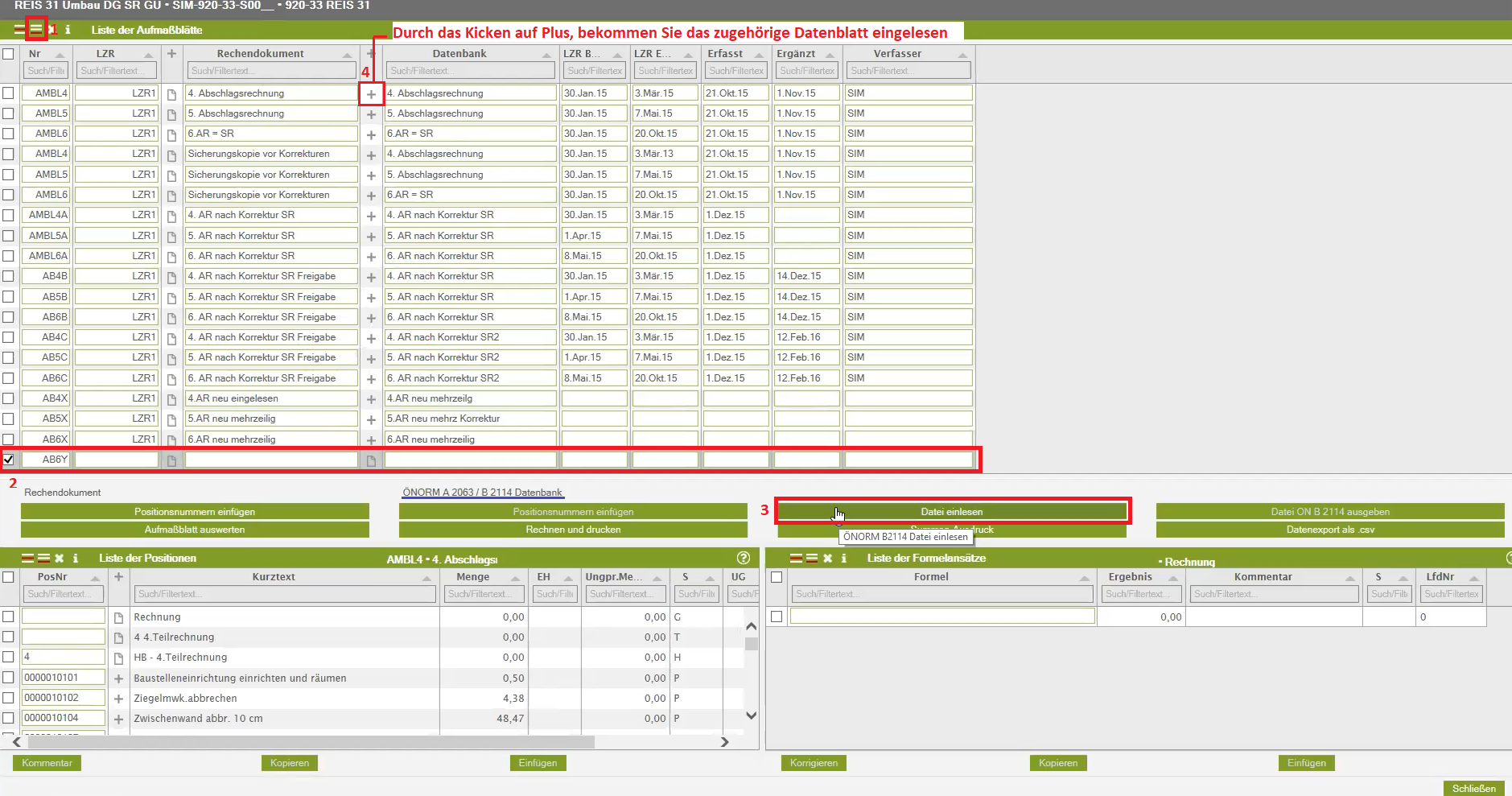Click the down arrow of positions list scrollbar
Viewport: 1512px width, 796px height.
pos(752,716)
